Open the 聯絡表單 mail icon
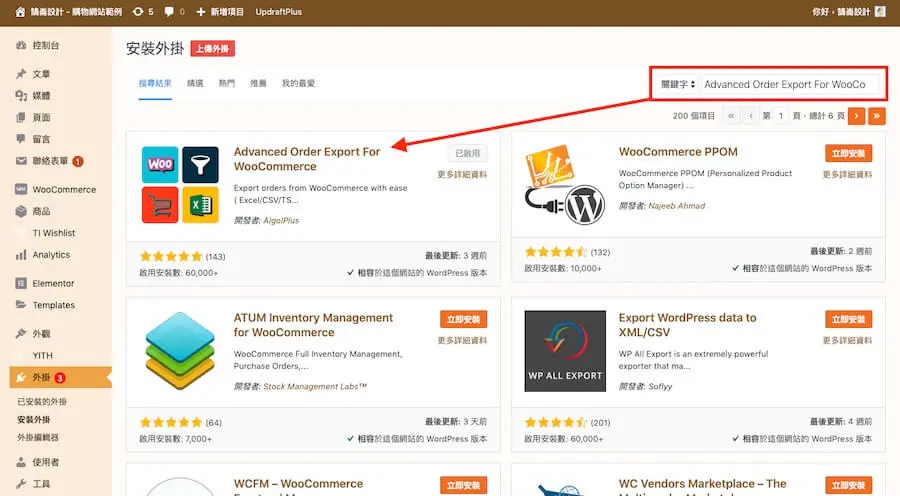 click(x=21, y=161)
